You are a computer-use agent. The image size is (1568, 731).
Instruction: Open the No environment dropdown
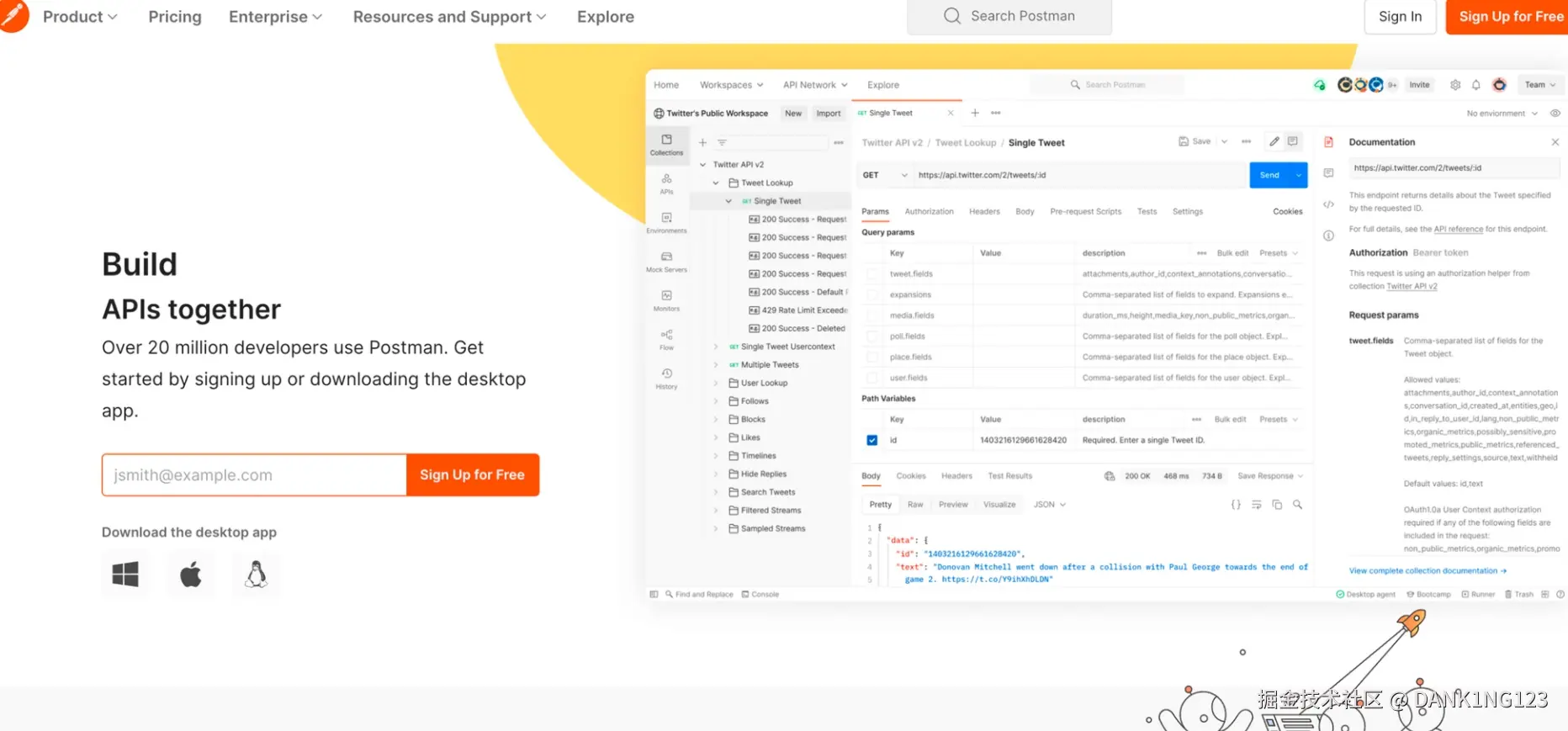pyautogui.click(x=1502, y=114)
